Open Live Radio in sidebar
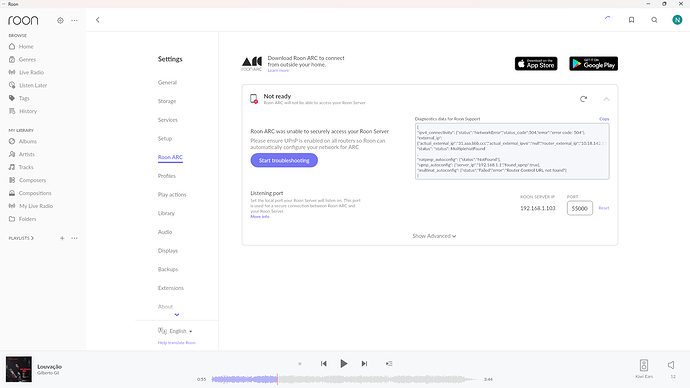The image size is (690, 388). (31, 72)
